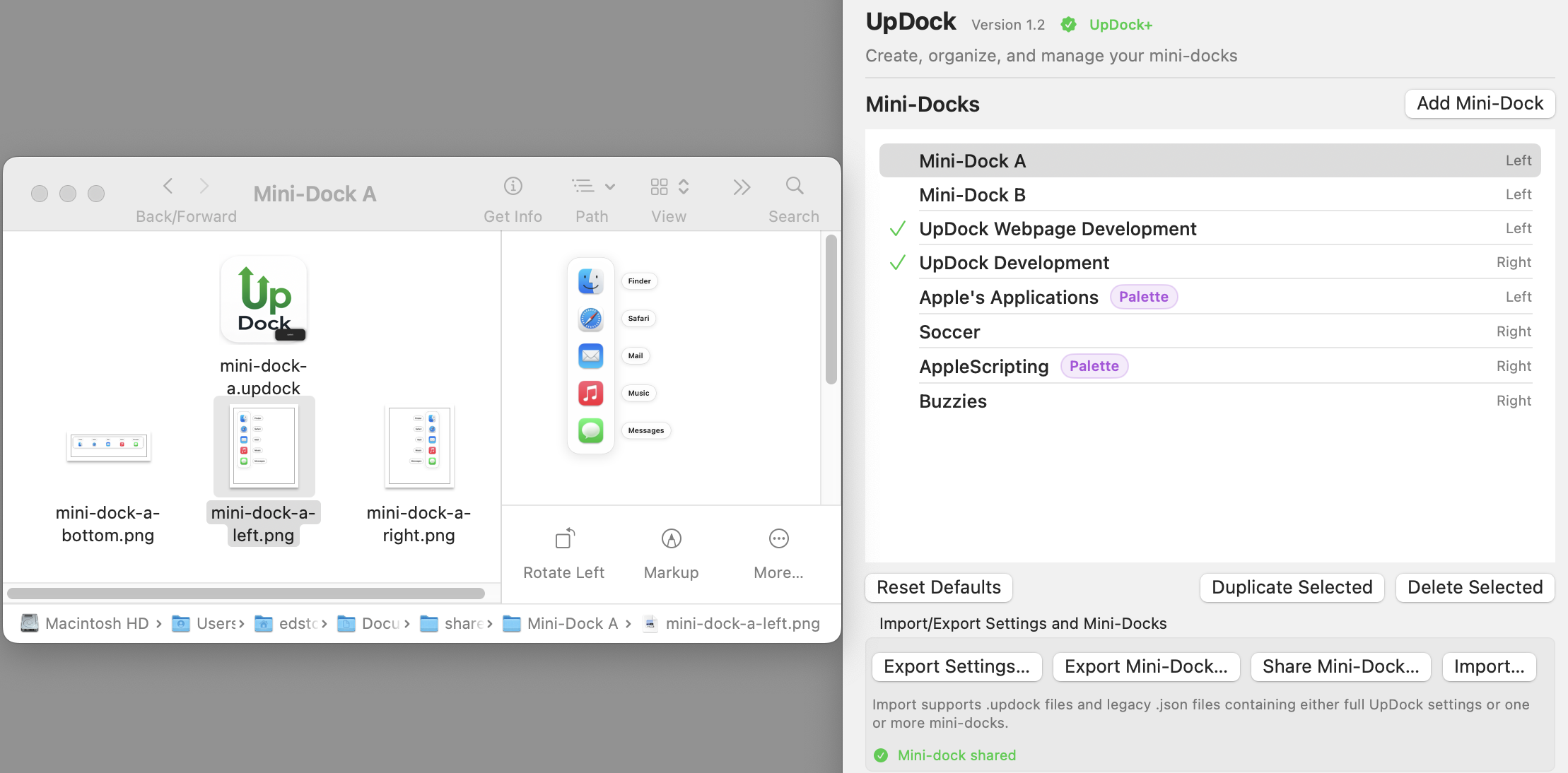Click the green Mini-dock shared status icon
Image resolution: width=1568 pixels, height=773 pixels.
click(881, 755)
